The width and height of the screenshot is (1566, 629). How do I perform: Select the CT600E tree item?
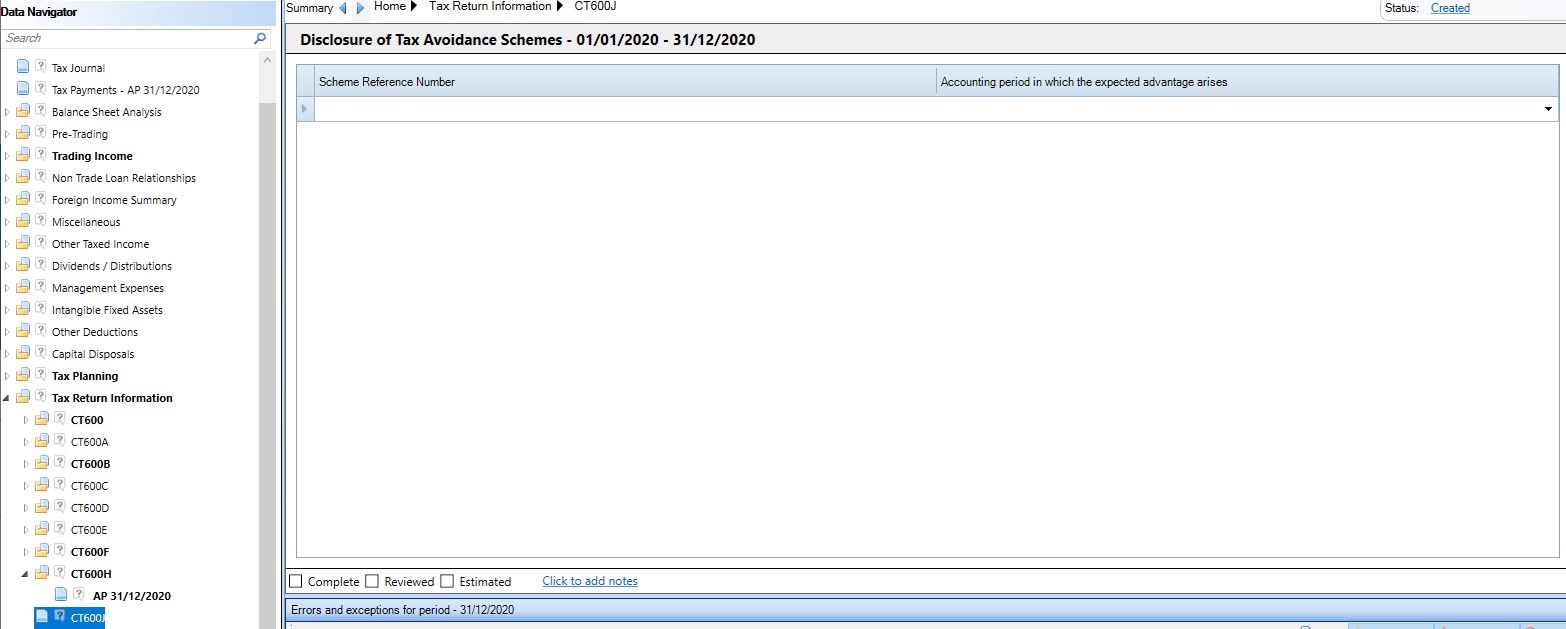coord(89,530)
